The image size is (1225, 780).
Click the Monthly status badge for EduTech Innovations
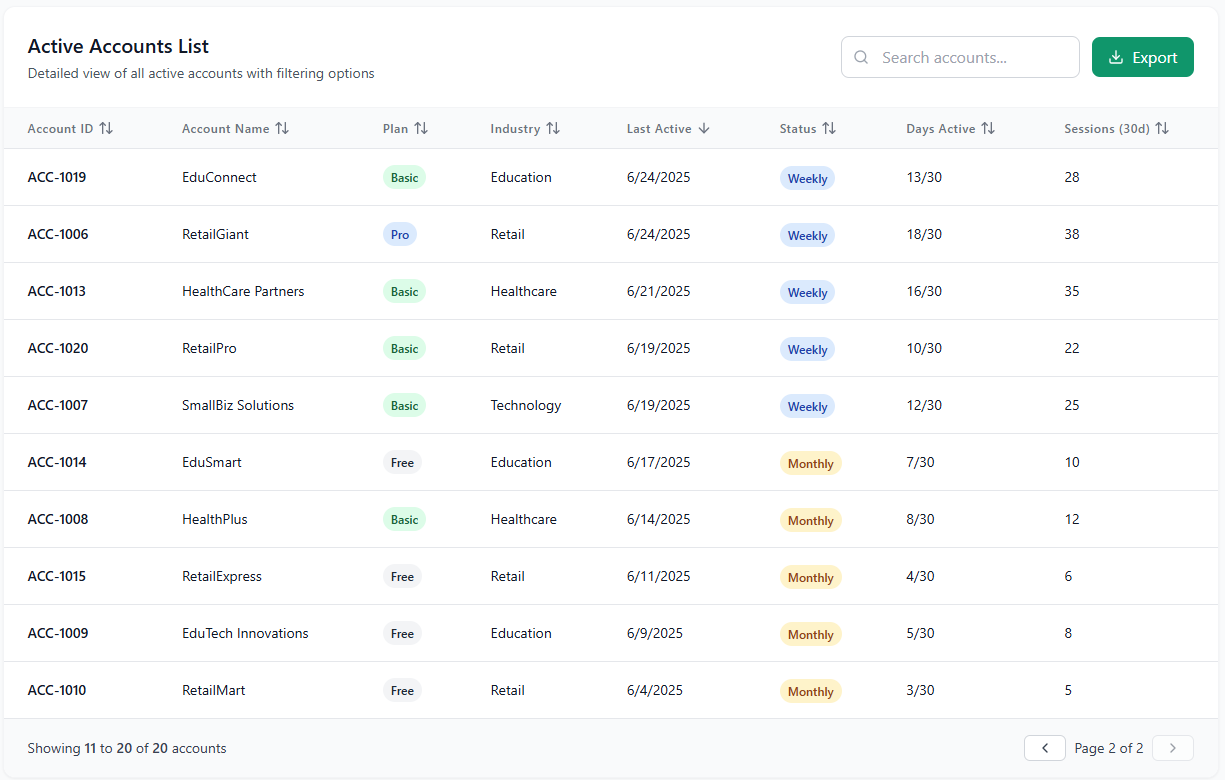[x=810, y=634]
